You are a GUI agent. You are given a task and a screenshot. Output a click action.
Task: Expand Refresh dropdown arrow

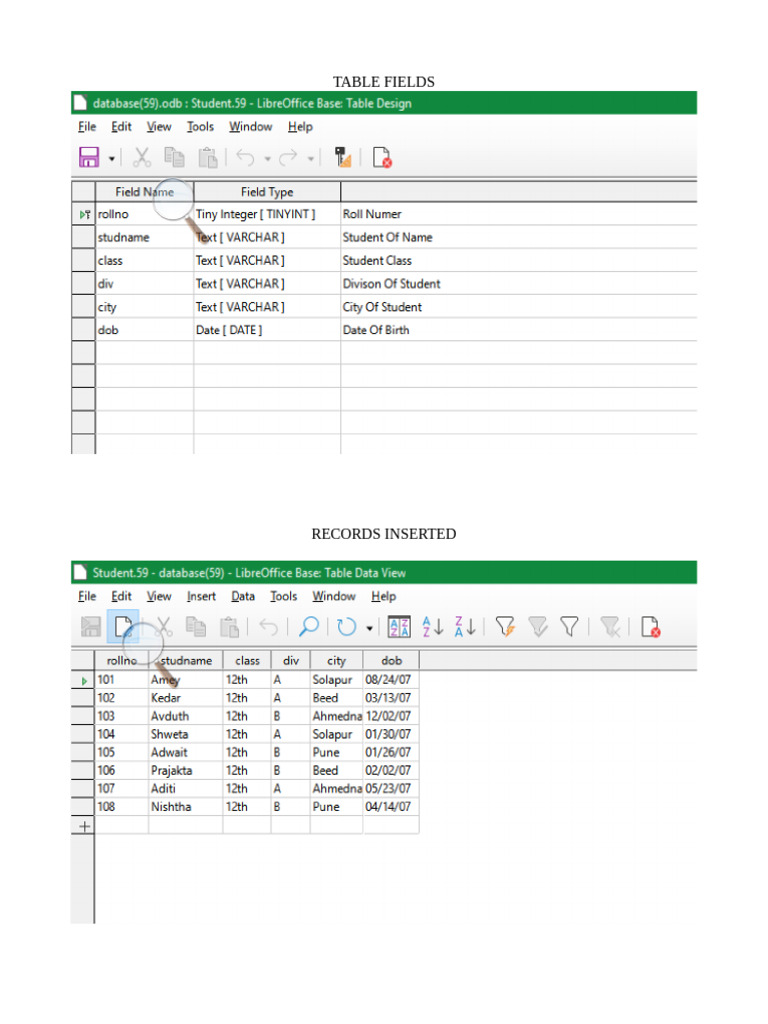tap(369, 628)
